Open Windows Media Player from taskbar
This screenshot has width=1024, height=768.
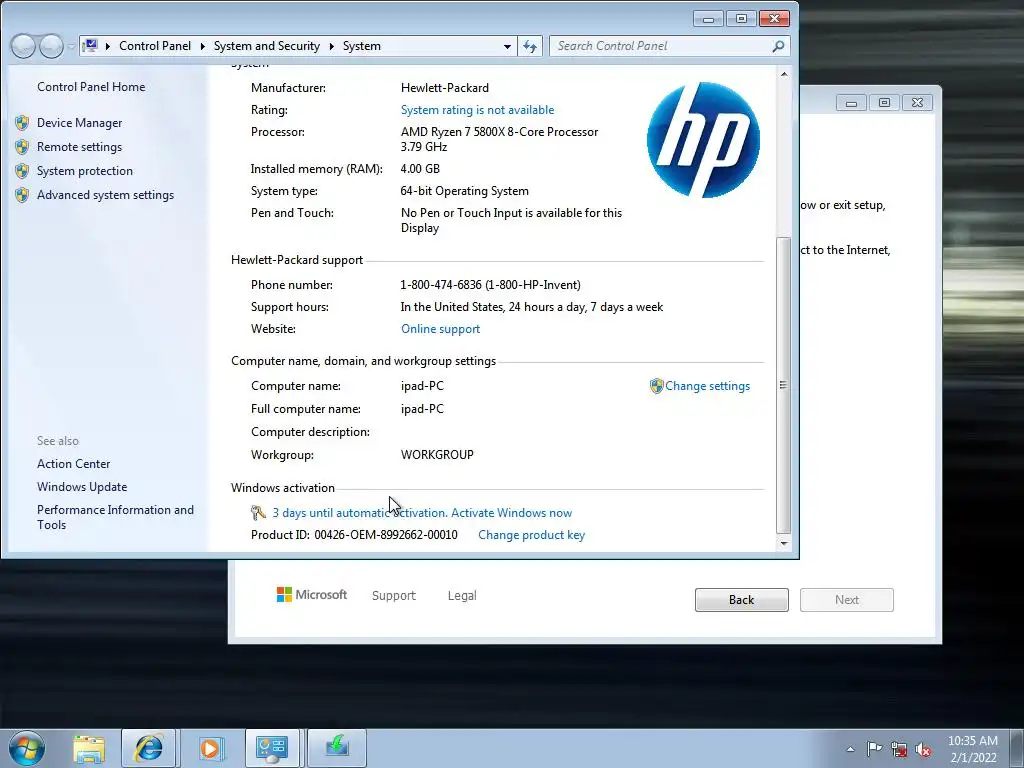[210, 748]
